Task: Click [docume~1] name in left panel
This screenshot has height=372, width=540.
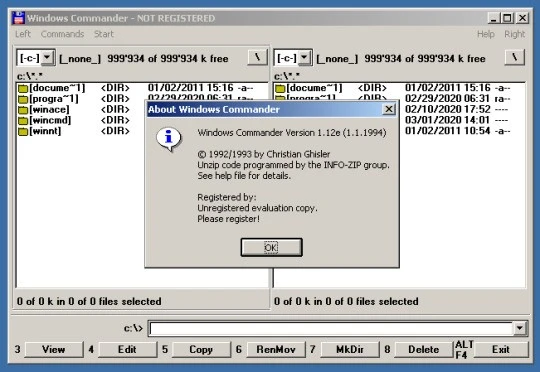Action: tap(57, 88)
